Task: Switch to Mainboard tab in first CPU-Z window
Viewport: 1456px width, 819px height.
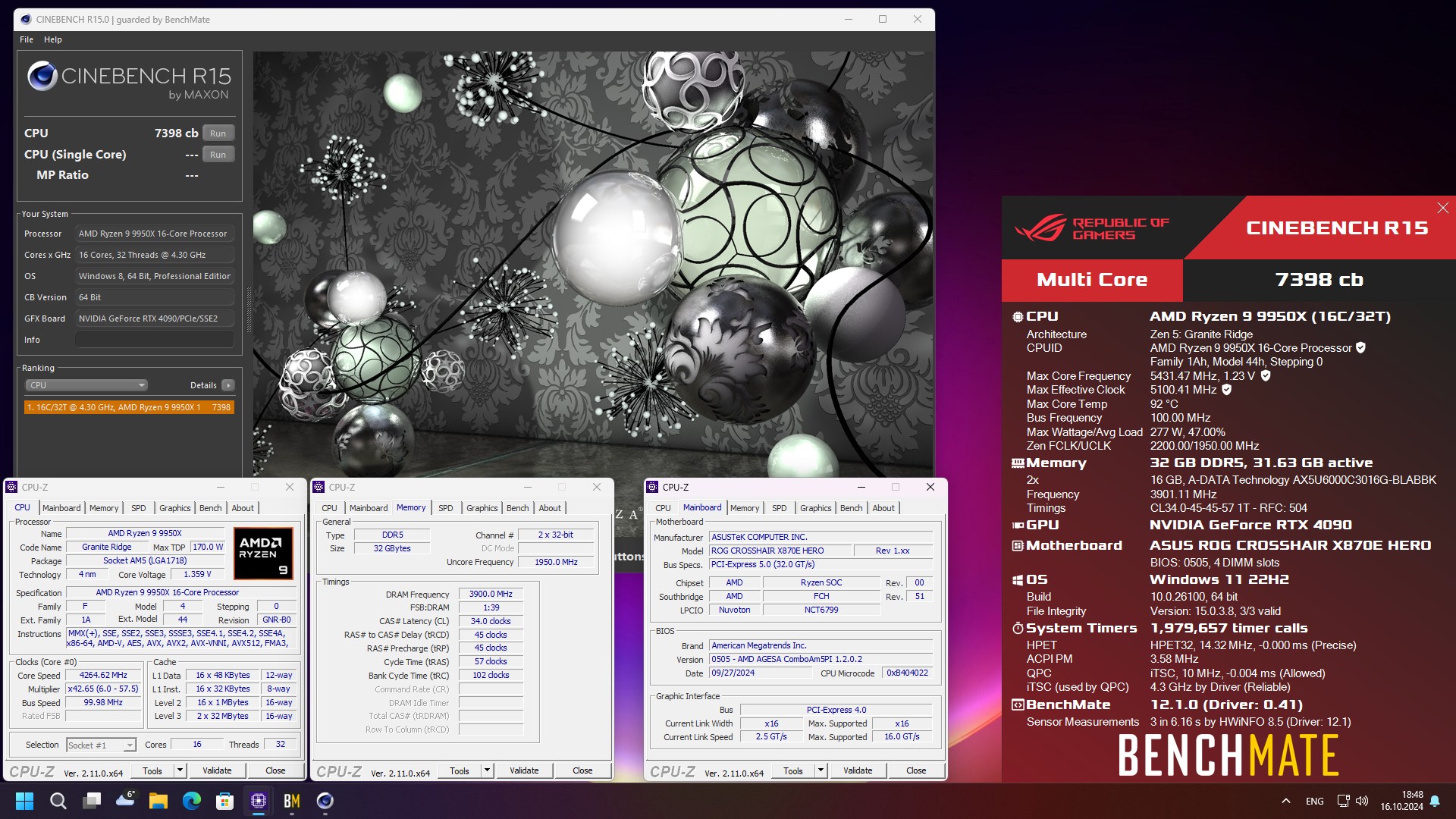Action: [x=61, y=508]
